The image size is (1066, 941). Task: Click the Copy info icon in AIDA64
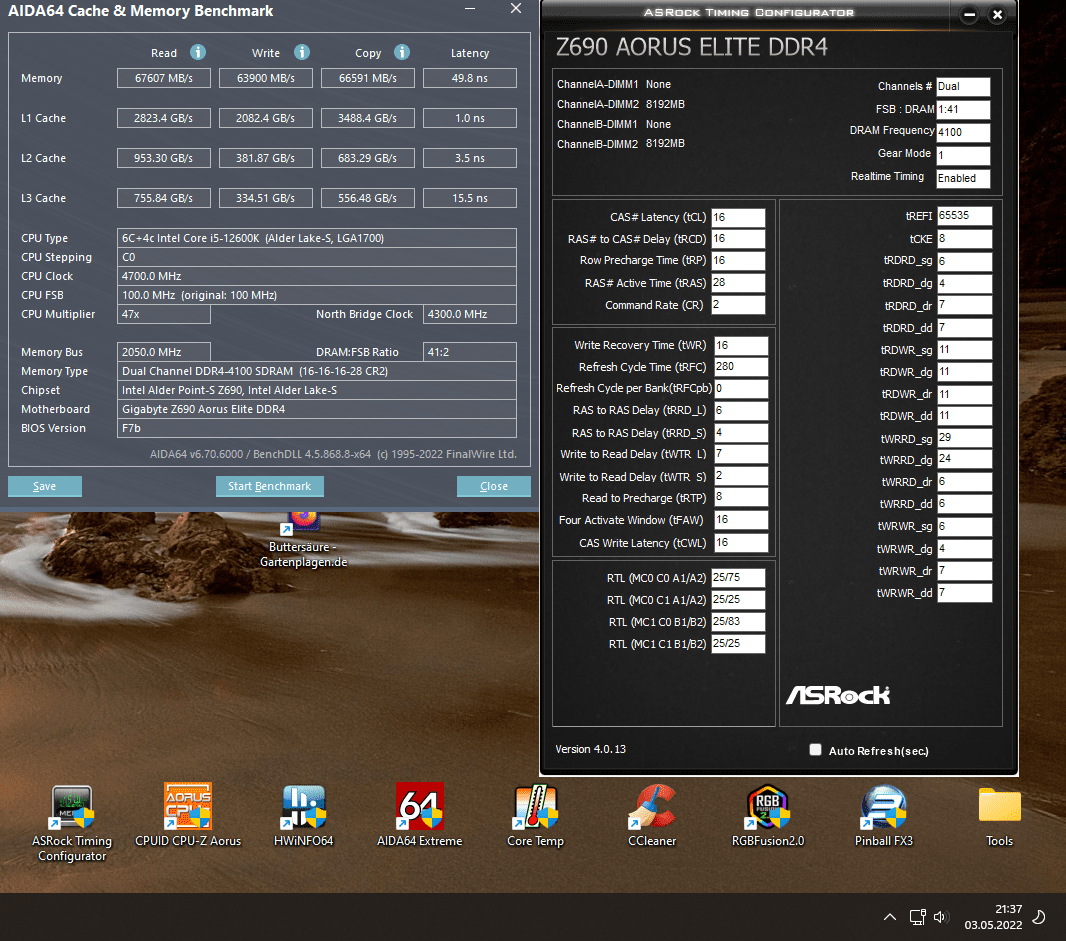point(402,52)
